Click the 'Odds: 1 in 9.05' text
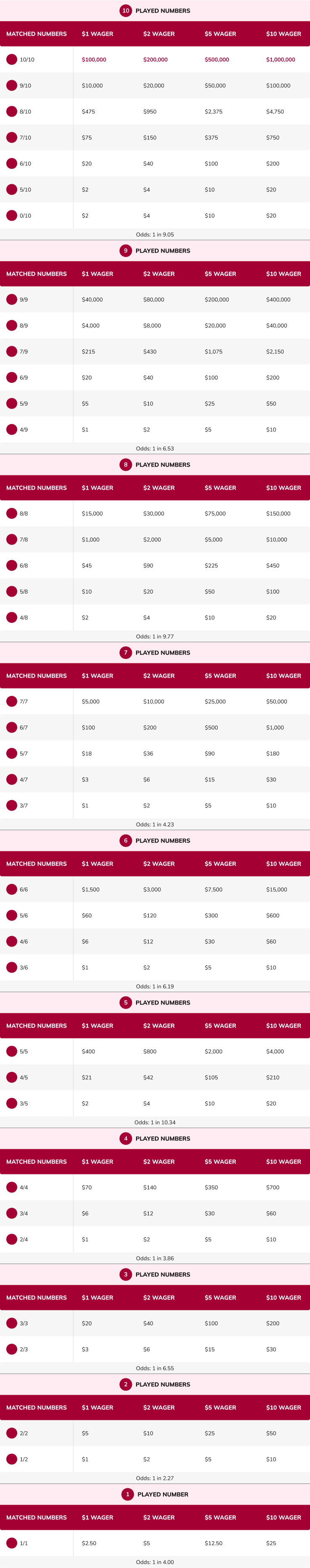 [x=155, y=235]
